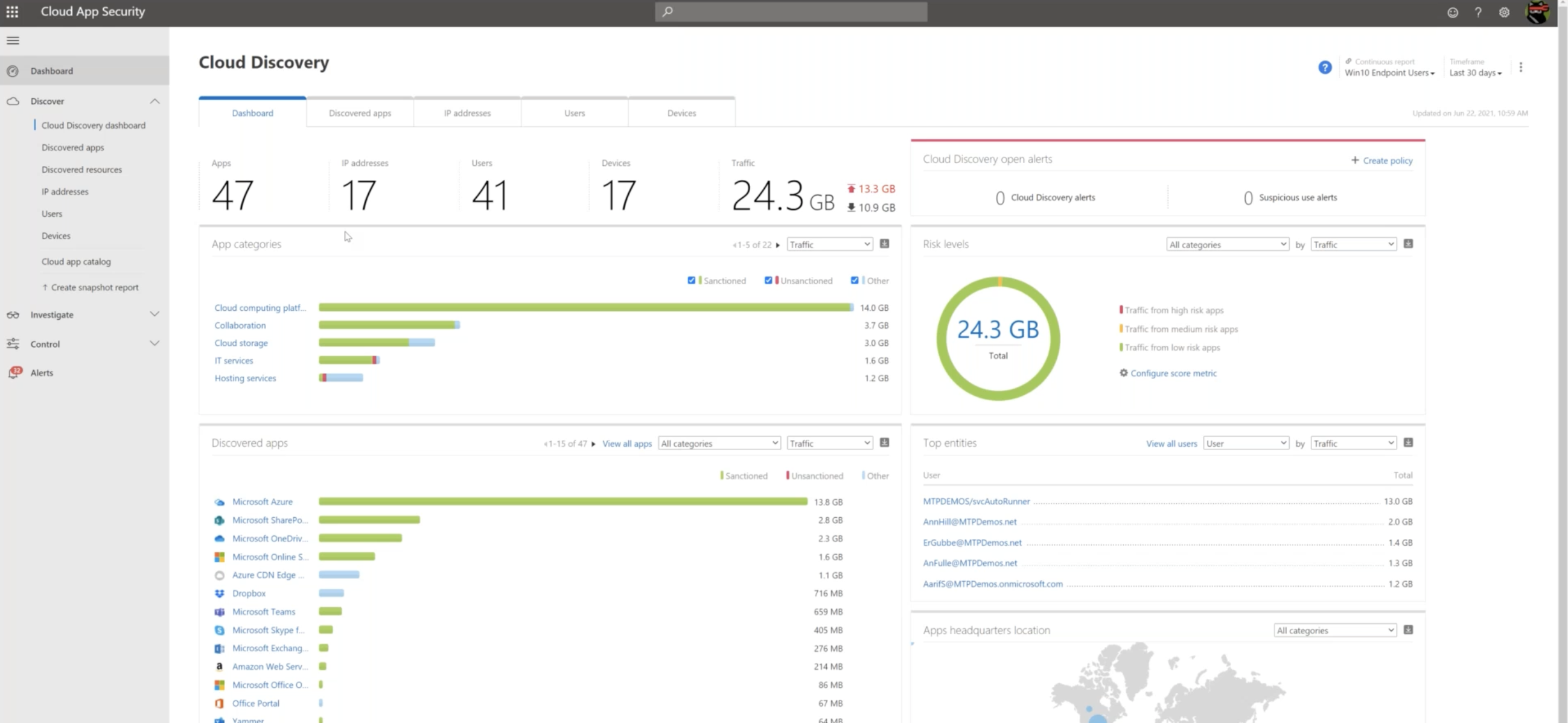Viewport: 1568px width, 723px height.
Task: Go to next page of discovered apps
Action: point(593,444)
